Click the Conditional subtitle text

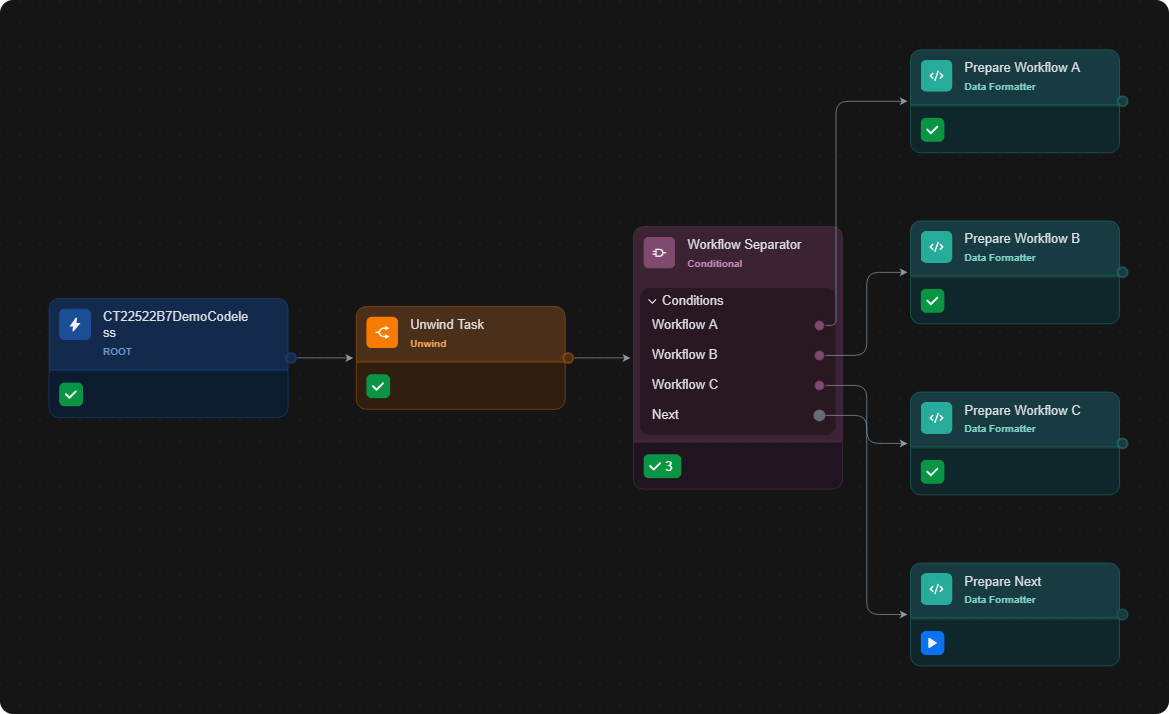[x=714, y=264]
